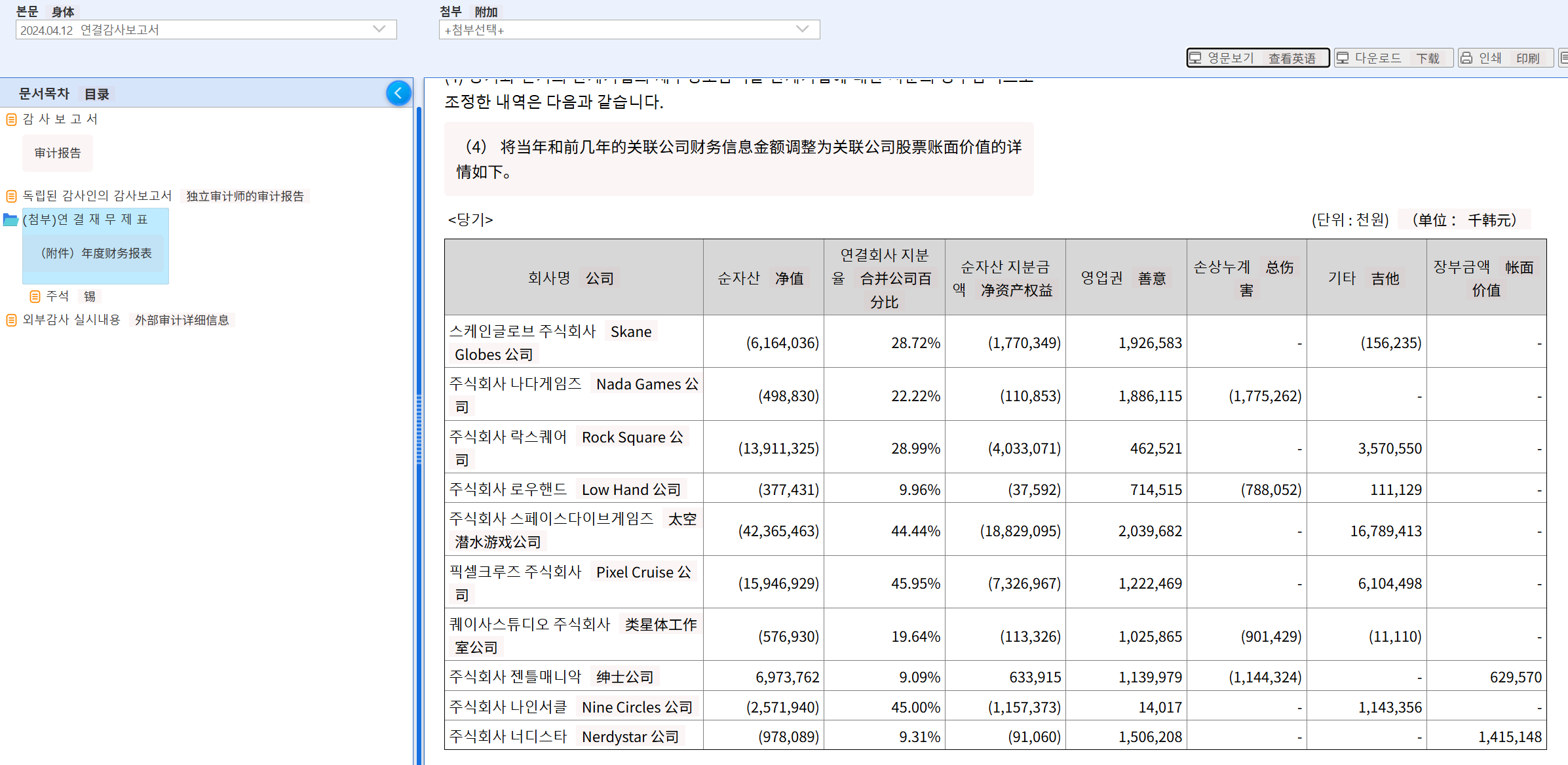The image size is (1568, 765).
Task: Open the 첨부선택 attachment dropdown
Action: [x=630, y=29]
